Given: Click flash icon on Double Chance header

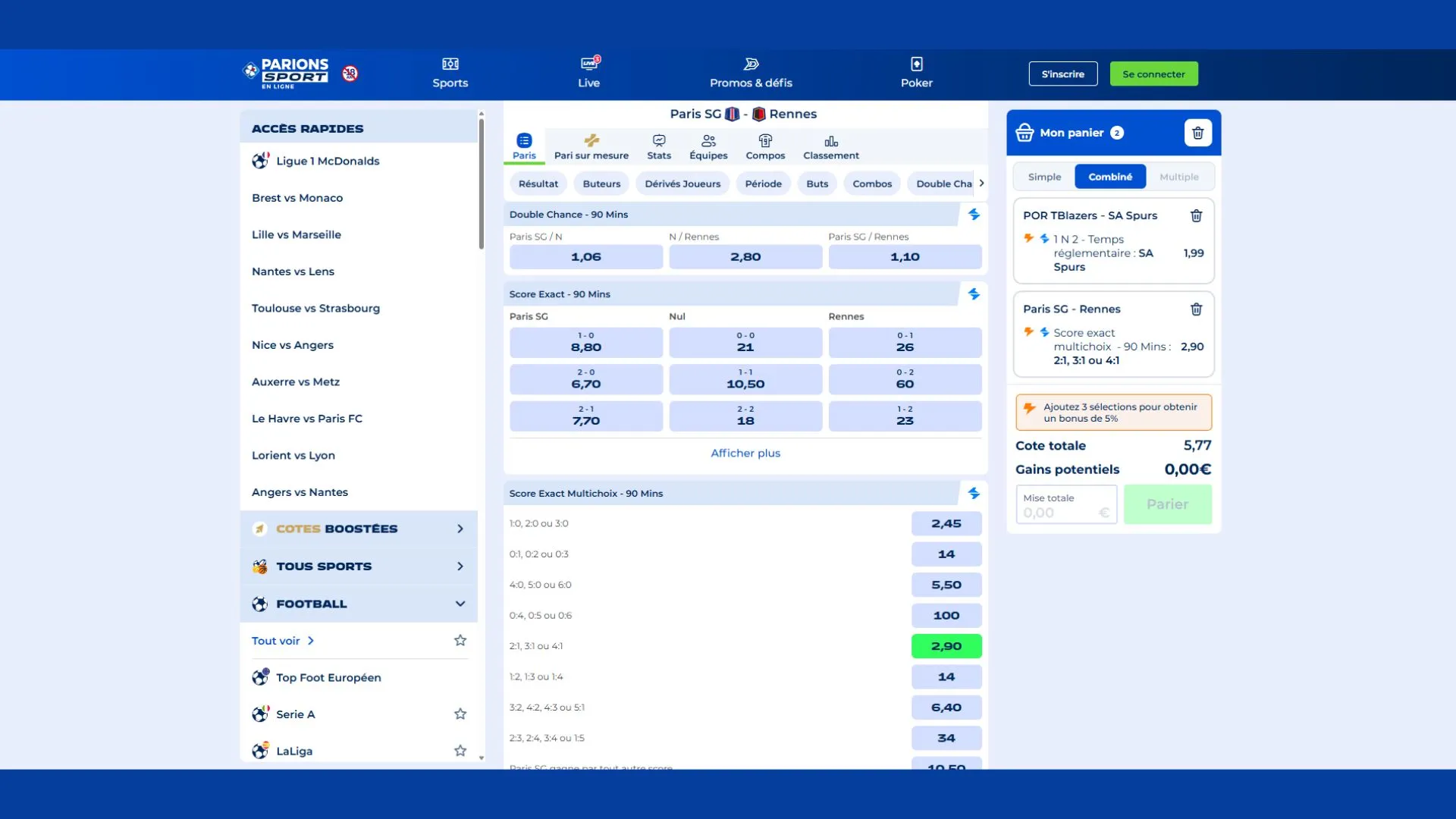Looking at the screenshot, I should coord(974,215).
